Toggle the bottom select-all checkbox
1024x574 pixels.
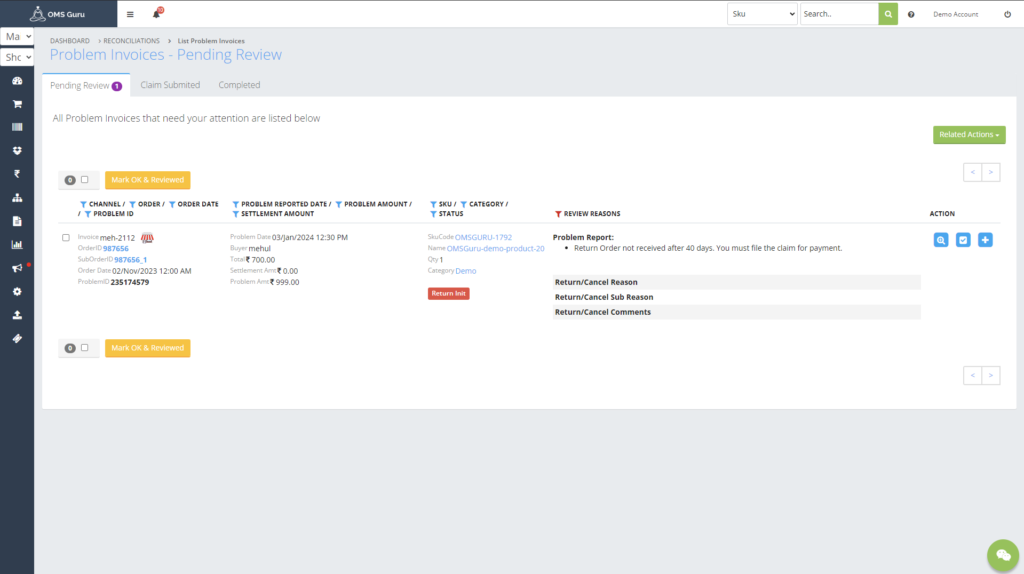(x=85, y=348)
